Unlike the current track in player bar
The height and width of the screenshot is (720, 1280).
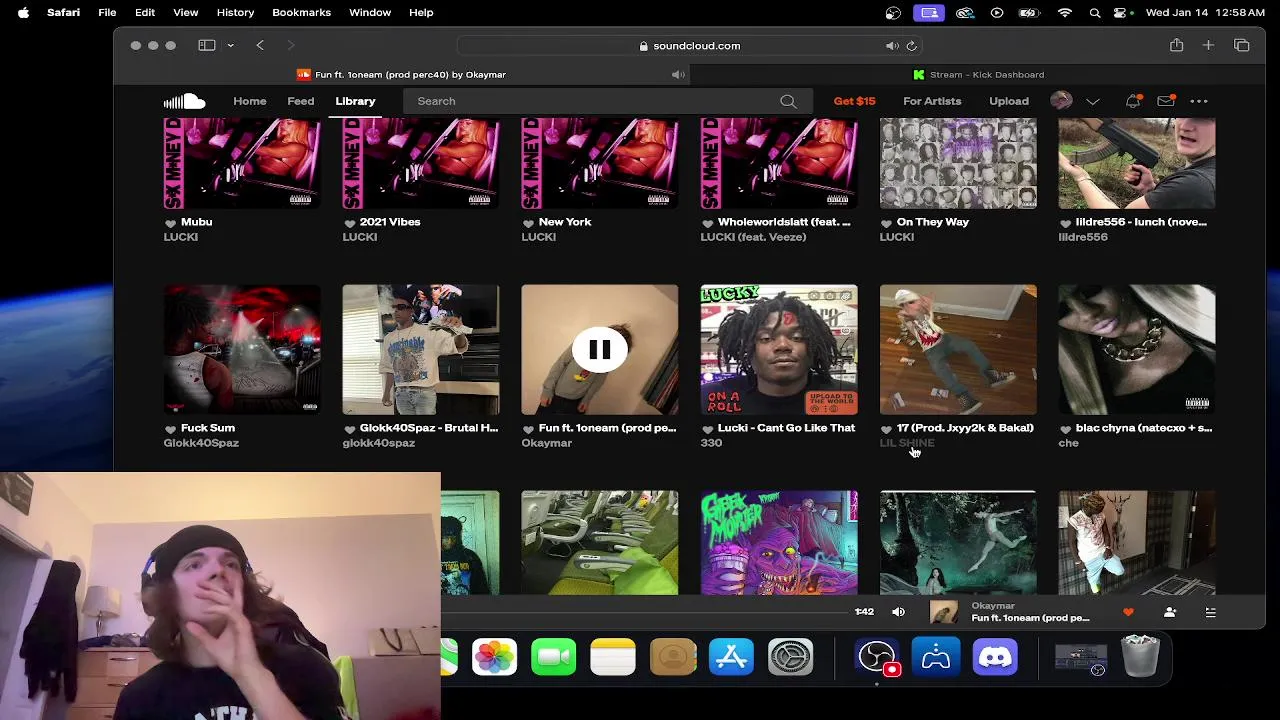click(x=1128, y=612)
